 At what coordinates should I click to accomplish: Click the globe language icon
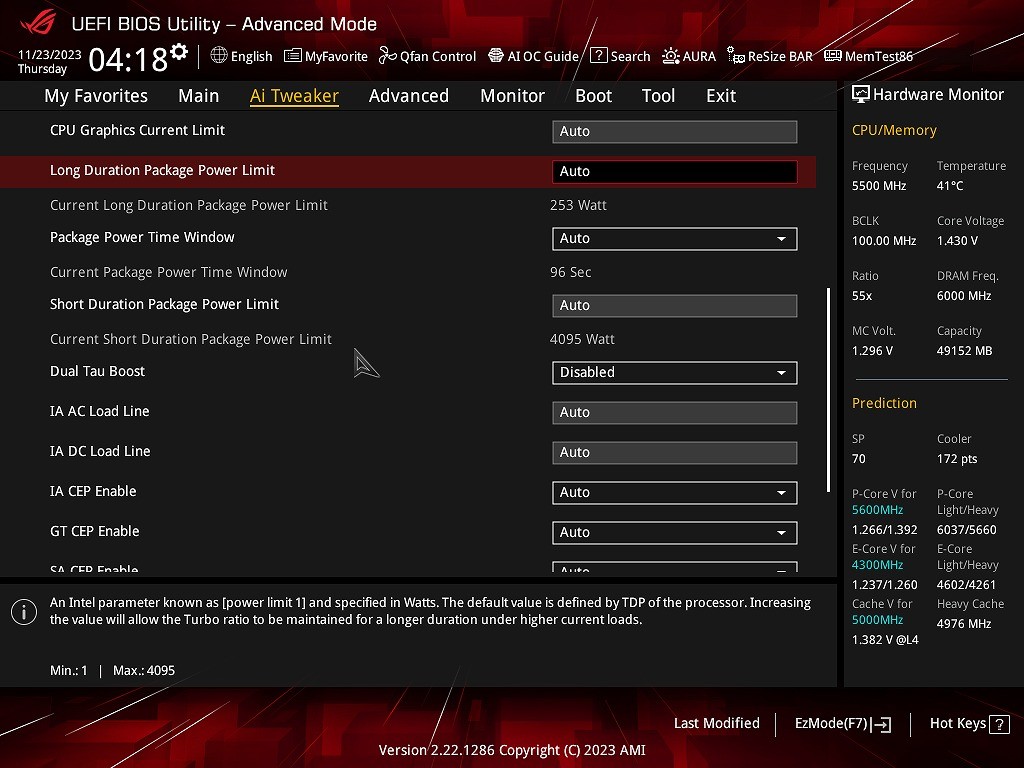tap(219, 56)
